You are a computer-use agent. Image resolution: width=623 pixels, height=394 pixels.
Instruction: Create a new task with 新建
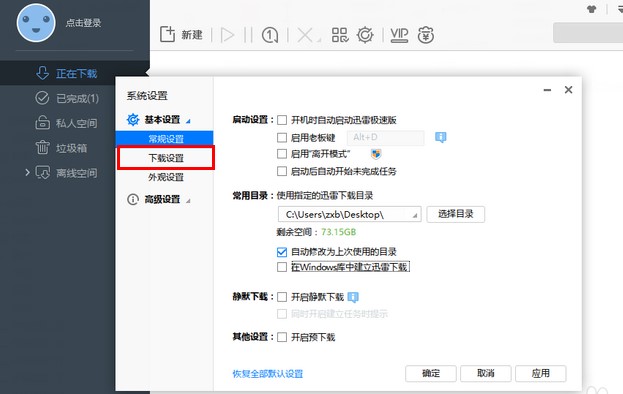coord(181,35)
